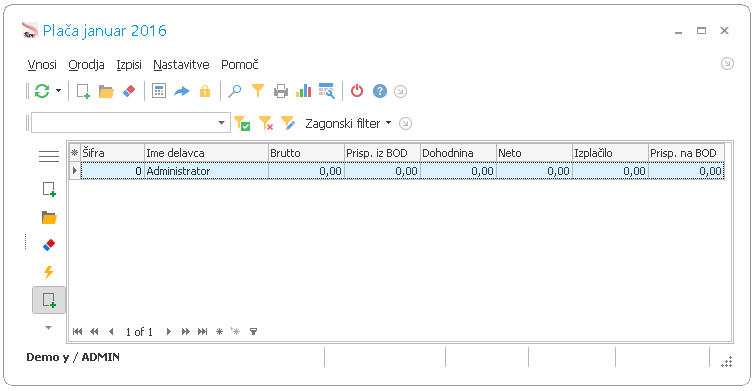Image resolution: width=752 pixels, height=391 pixels.
Task: Click the main toolbar options arrow
Action: (400, 91)
